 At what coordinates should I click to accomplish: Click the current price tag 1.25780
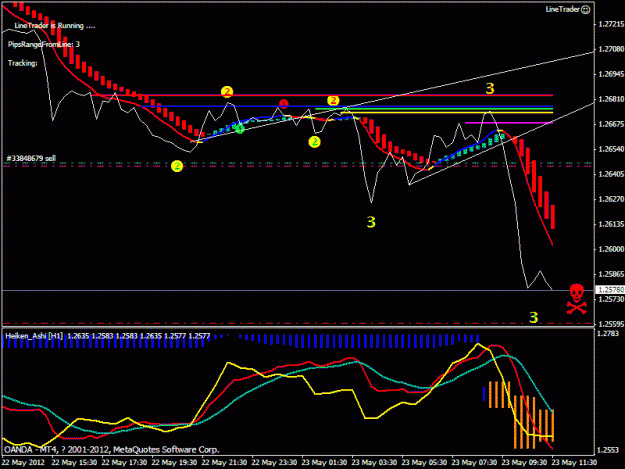tap(610, 290)
